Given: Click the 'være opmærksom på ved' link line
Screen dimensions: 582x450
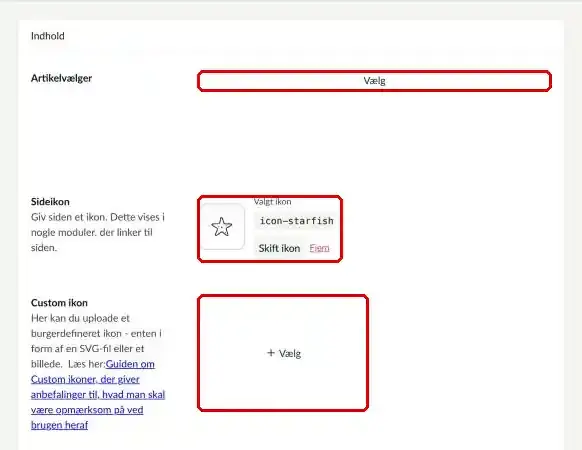Looking at the screenshot, I should point(87,410).
